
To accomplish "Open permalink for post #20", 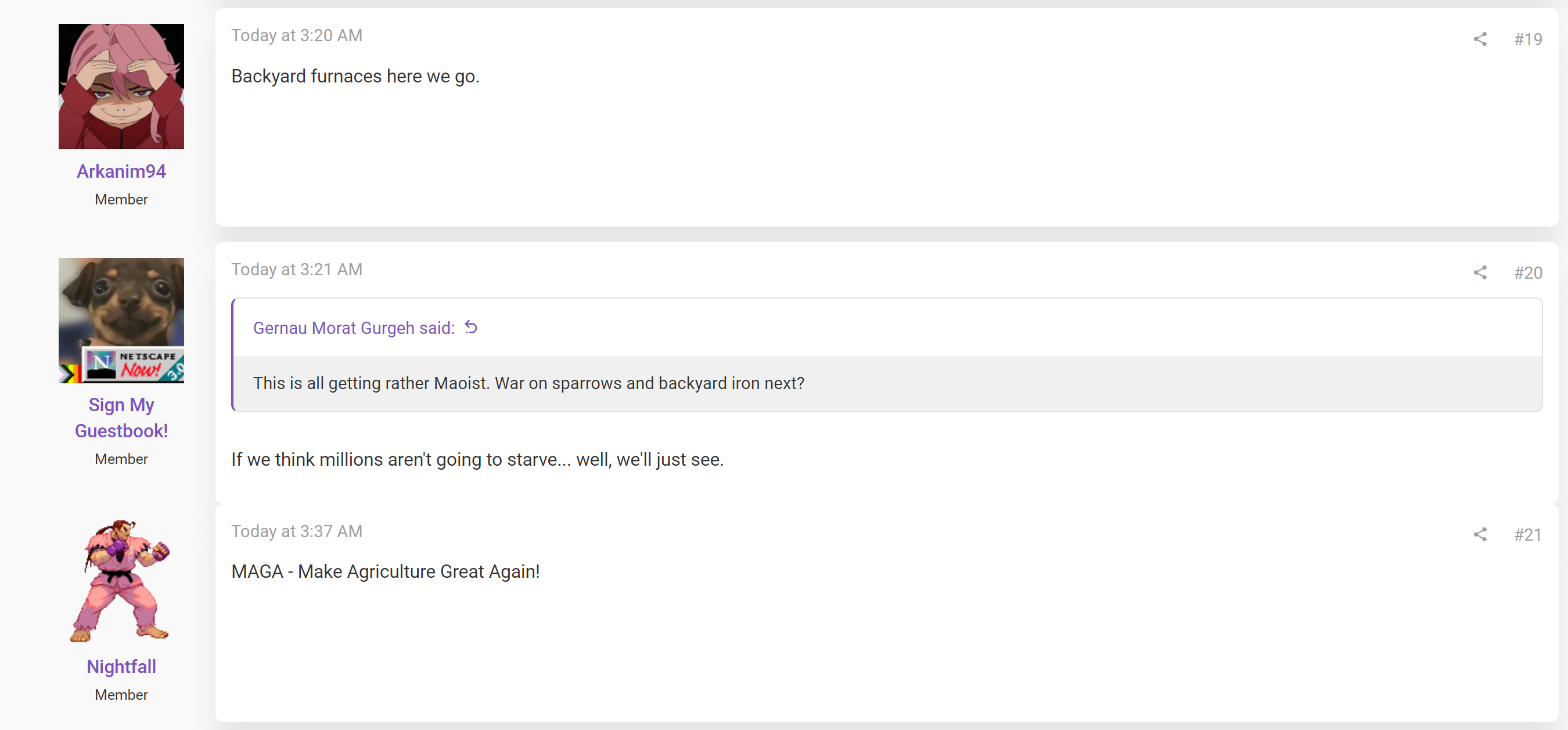I will pos(1528,273).
